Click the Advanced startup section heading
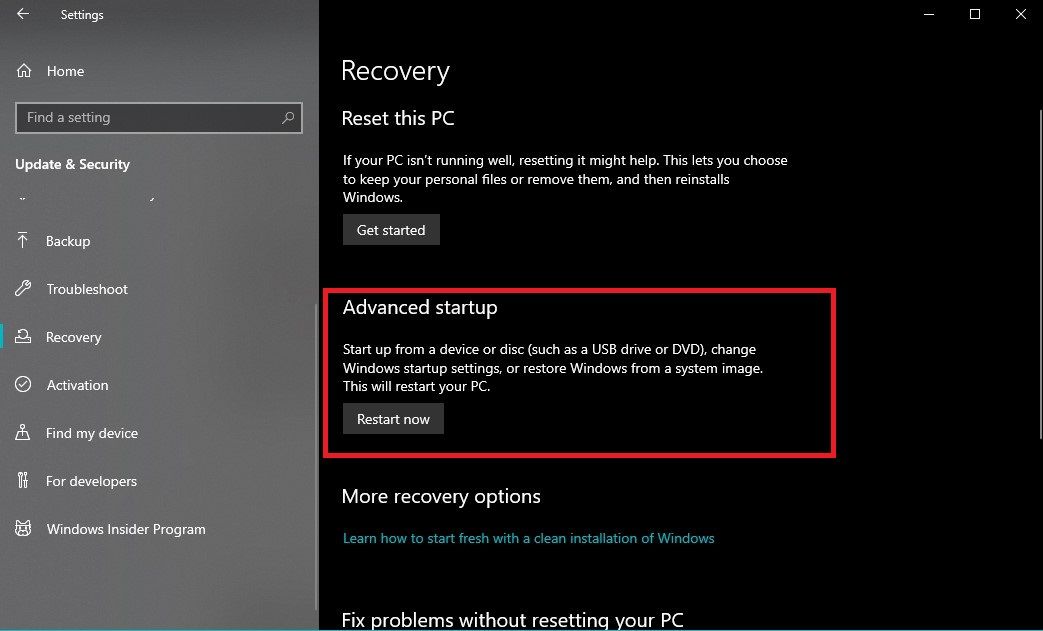The image size is (1043, 631). coord(420,308)
